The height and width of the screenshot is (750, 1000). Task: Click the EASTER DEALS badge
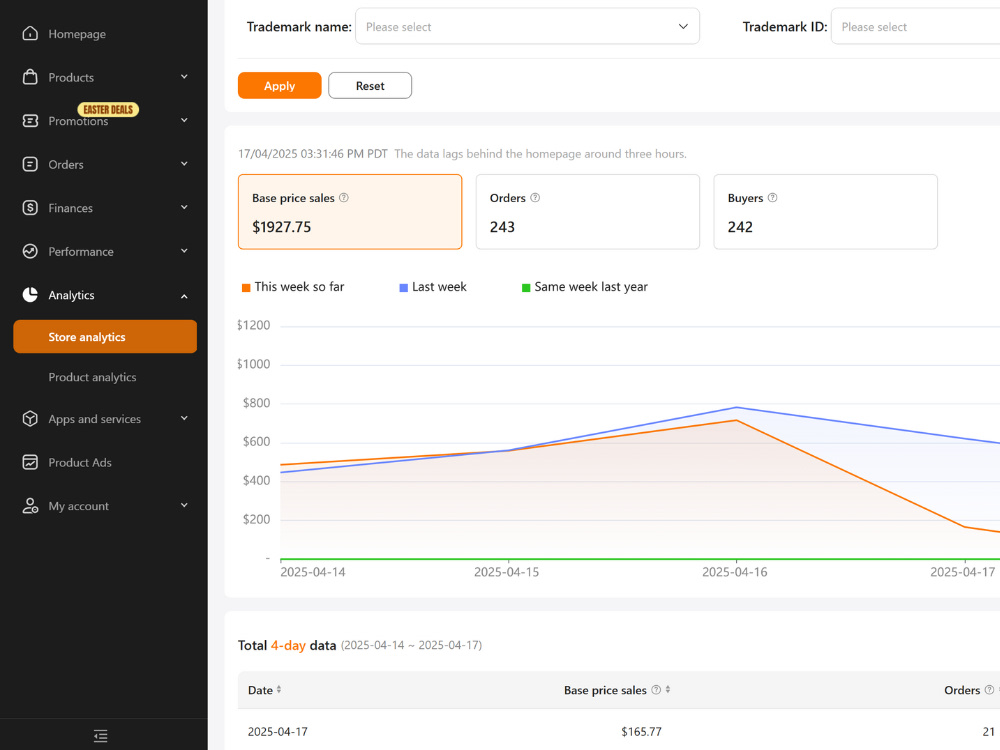pyautogui.click(x=108, y=110)
